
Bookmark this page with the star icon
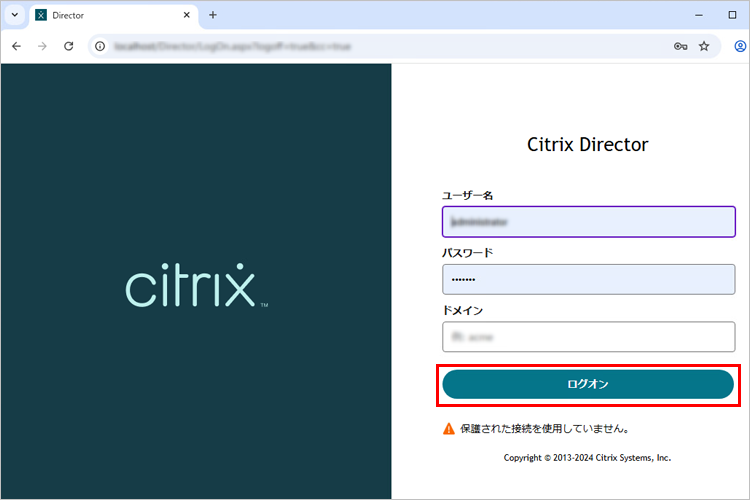704,46
